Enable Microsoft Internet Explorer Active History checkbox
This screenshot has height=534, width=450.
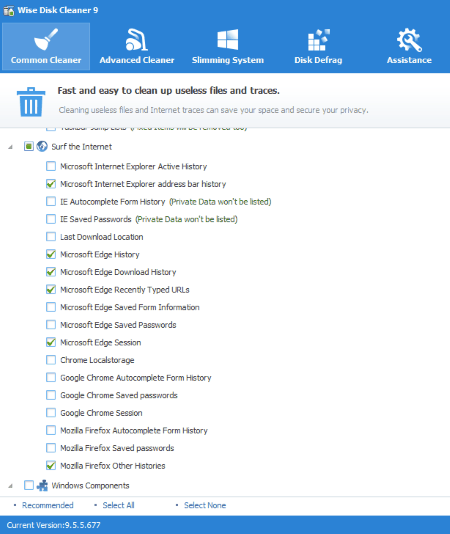(51, 166)
